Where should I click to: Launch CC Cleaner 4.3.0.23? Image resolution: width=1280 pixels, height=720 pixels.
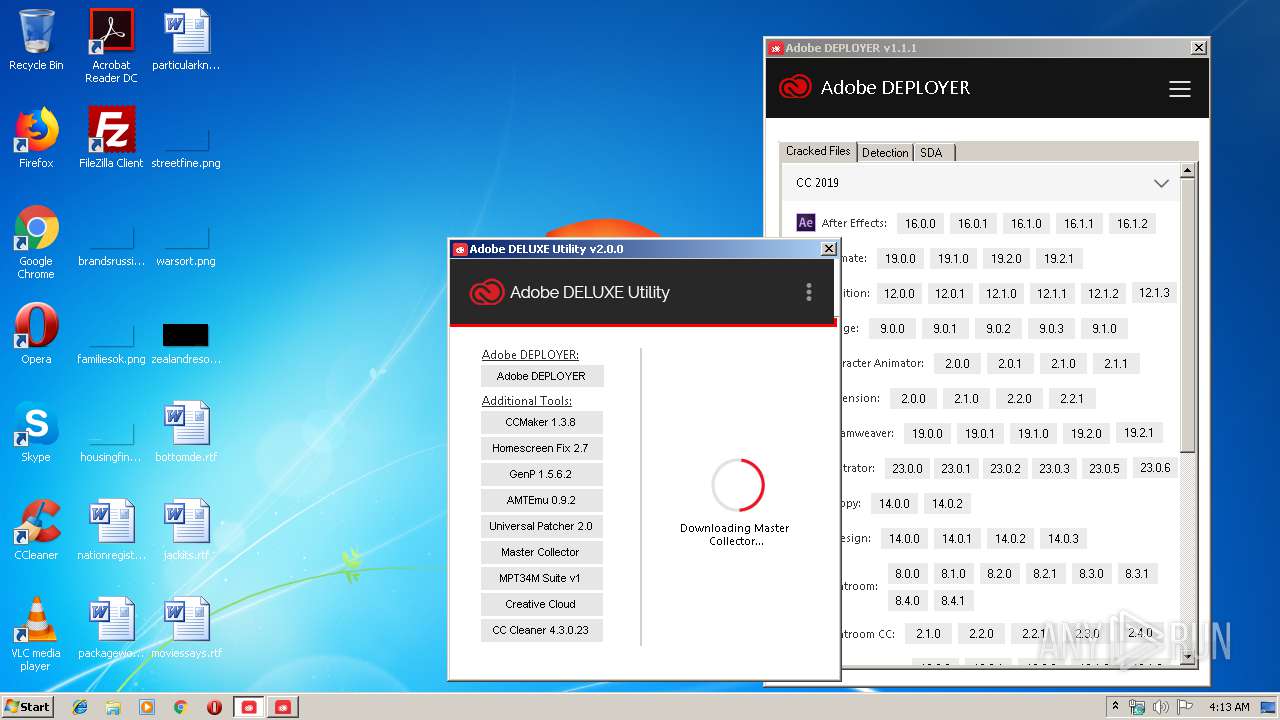[x=541, y=630]
